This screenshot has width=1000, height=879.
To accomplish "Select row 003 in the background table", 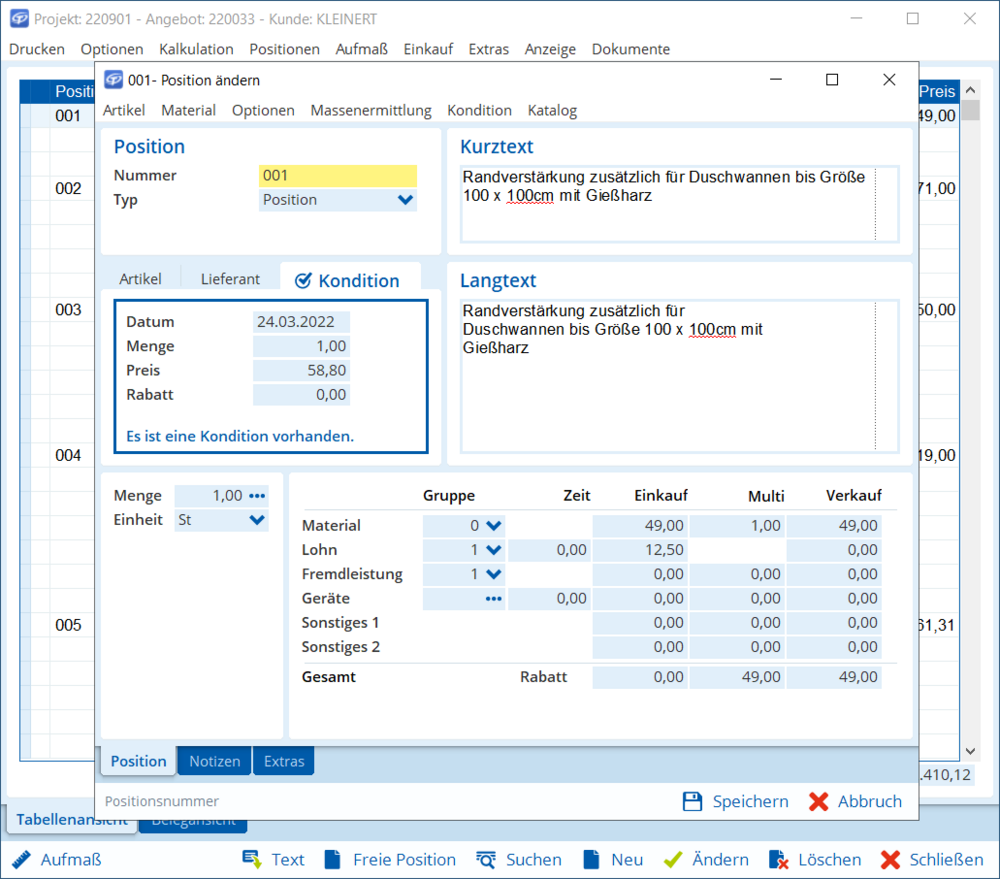I will 68,310.
